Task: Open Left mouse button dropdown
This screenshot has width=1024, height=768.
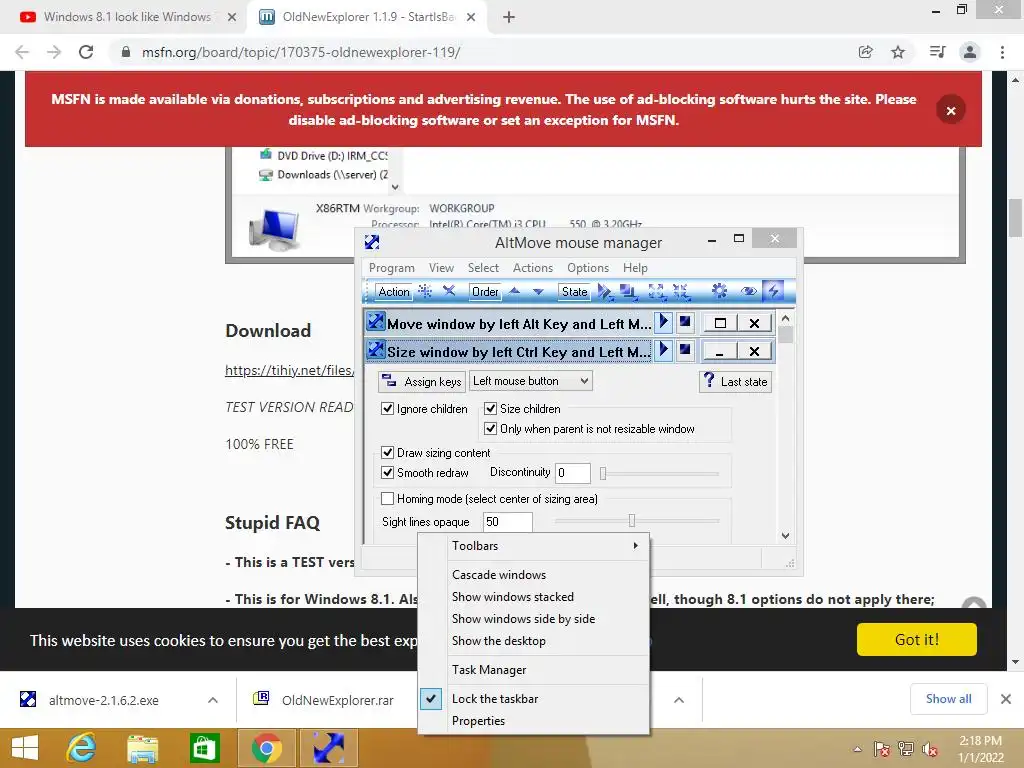Action: pyautogui.click(x=531, y=381)
